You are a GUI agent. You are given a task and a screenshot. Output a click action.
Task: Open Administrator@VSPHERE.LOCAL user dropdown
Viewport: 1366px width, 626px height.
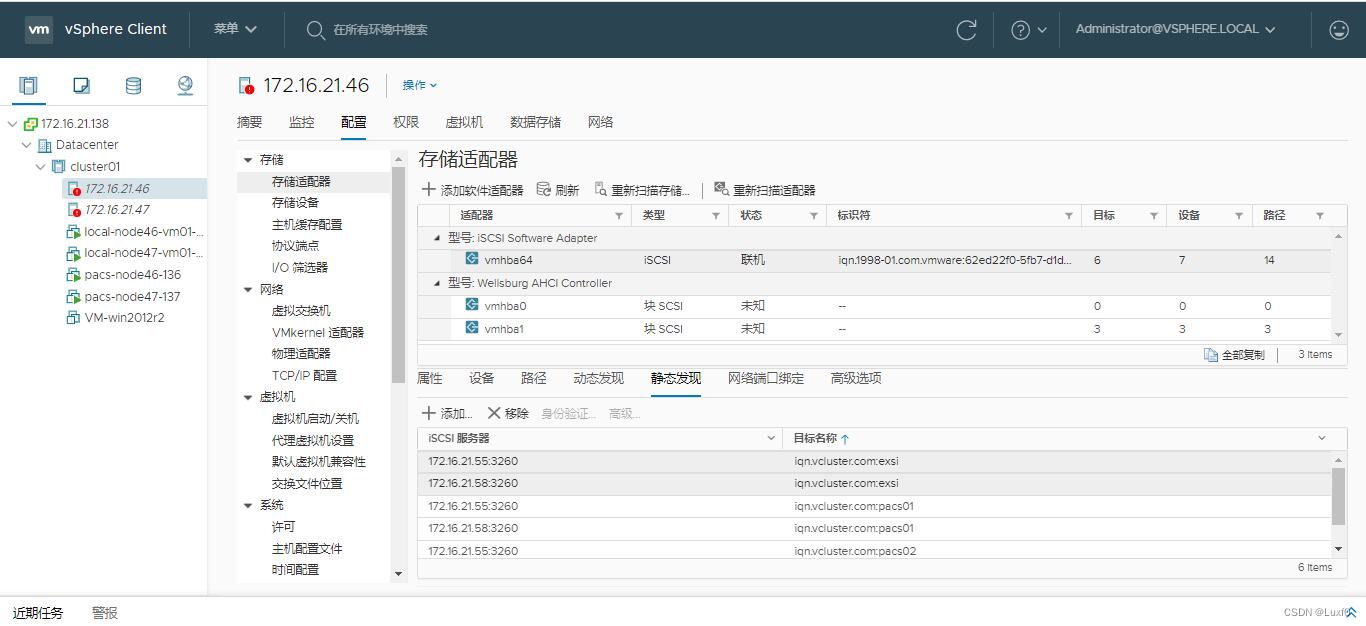coord(1176,29)
